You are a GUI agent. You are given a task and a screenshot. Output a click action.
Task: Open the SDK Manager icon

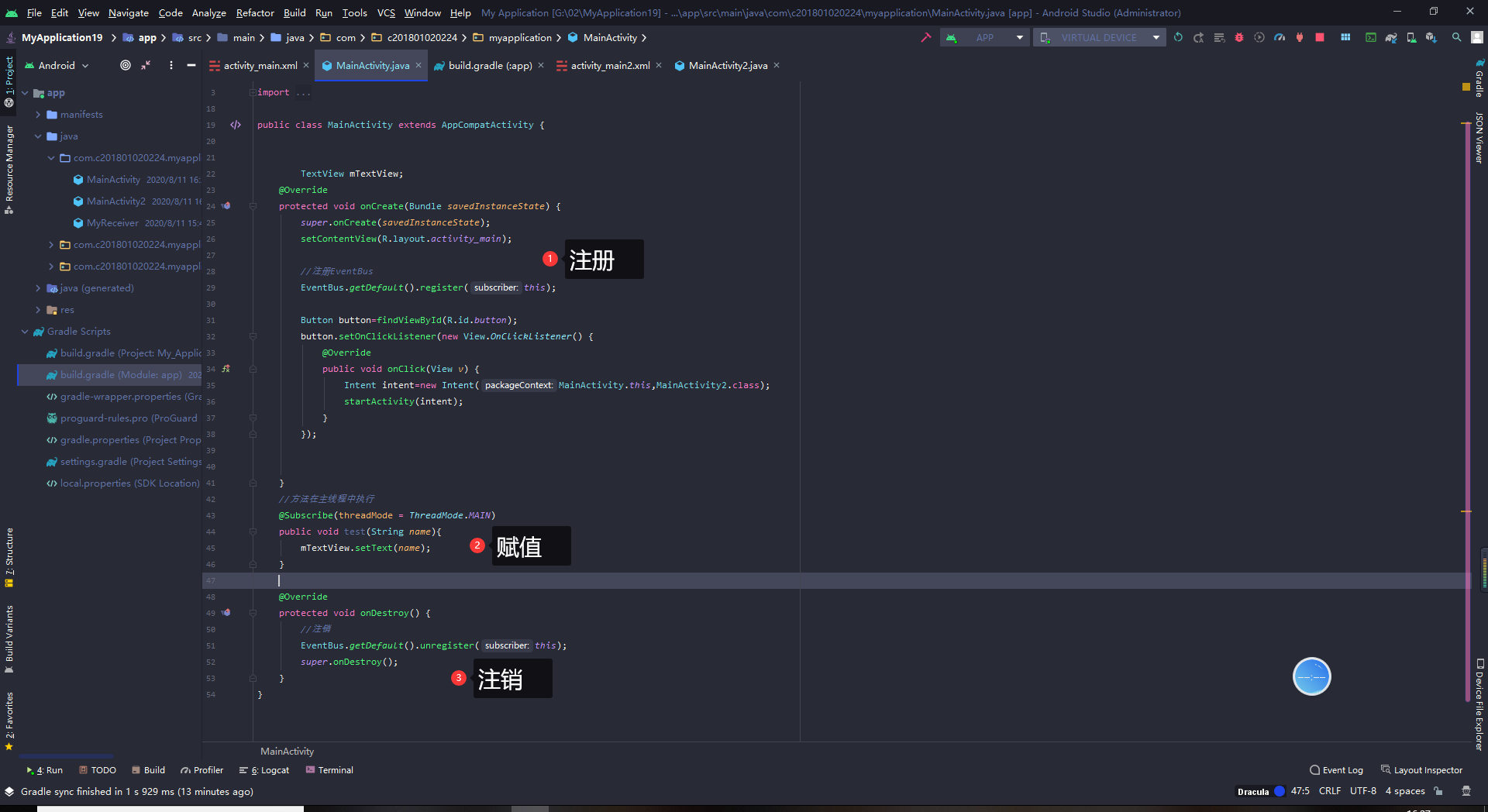tap(1431, 37)
